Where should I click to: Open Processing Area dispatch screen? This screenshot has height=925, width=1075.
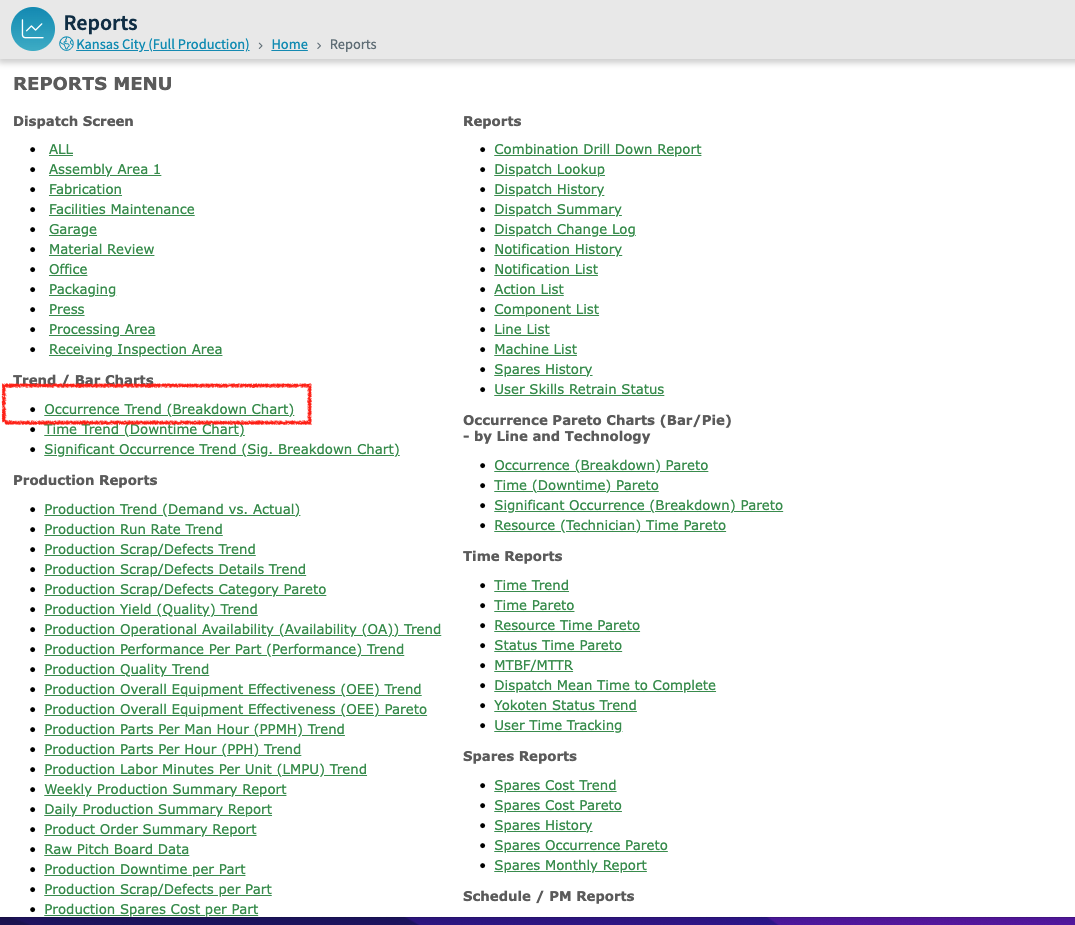101,329
